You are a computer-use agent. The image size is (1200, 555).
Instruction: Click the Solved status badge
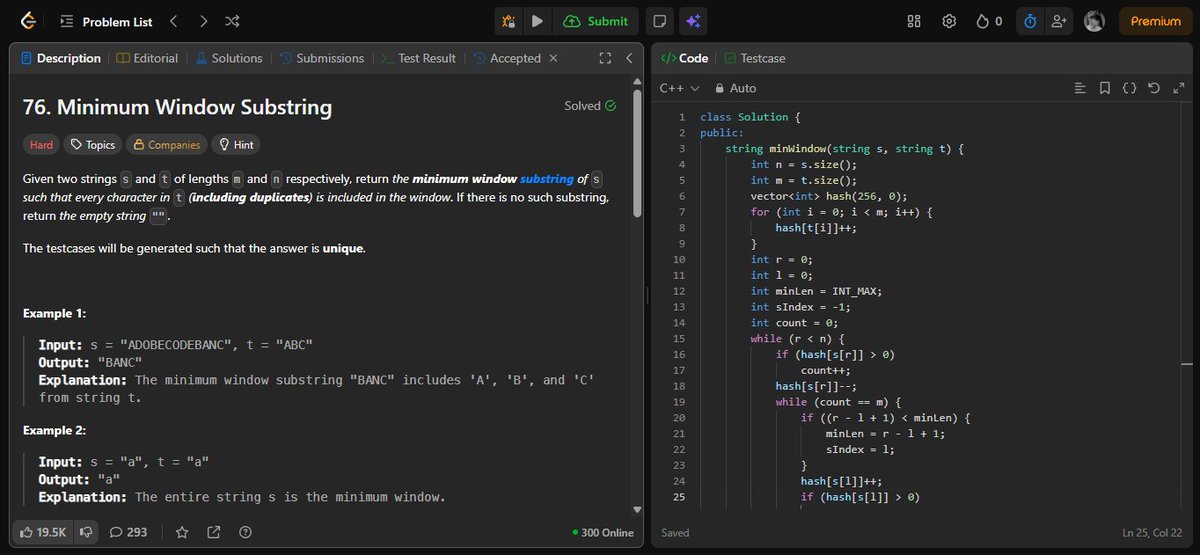[x=590, y=105]
